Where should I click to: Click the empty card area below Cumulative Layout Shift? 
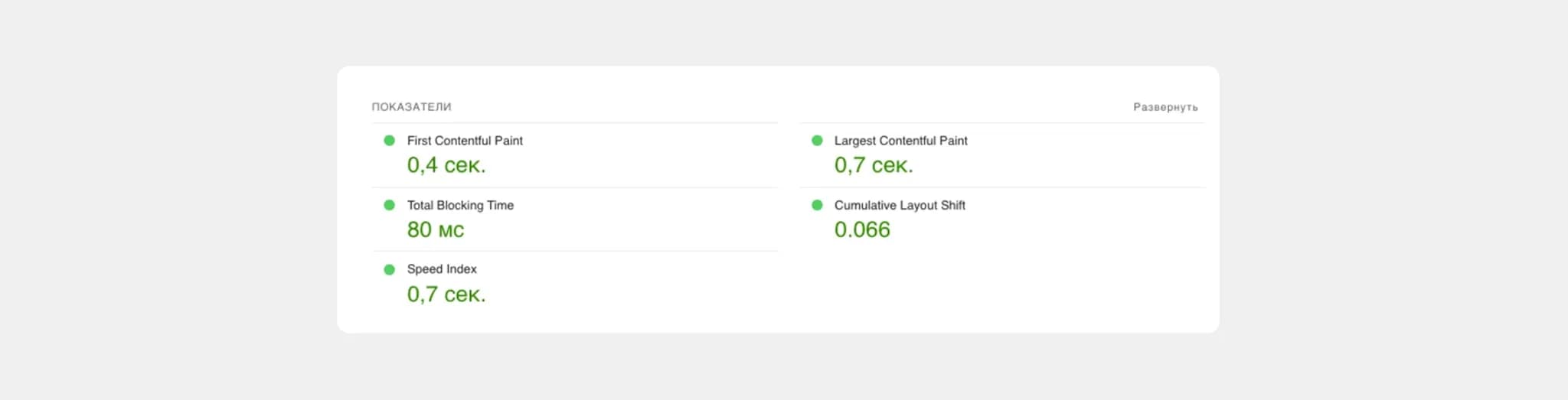[x=995, y=291]
